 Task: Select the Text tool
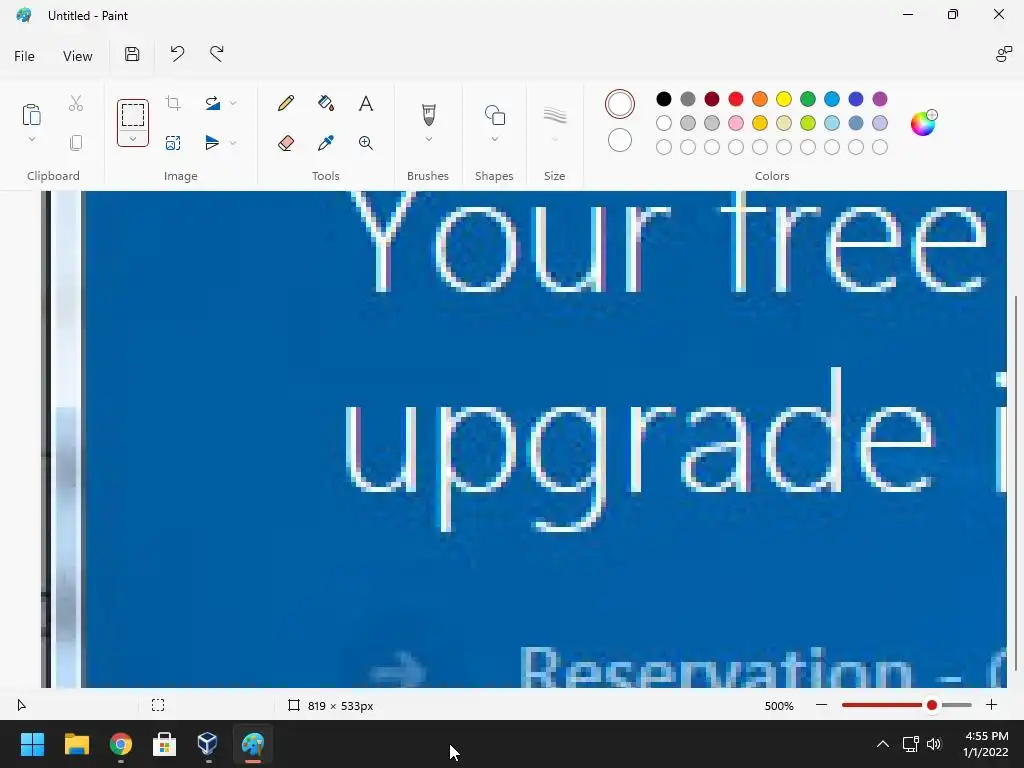(x=366, y=103)
